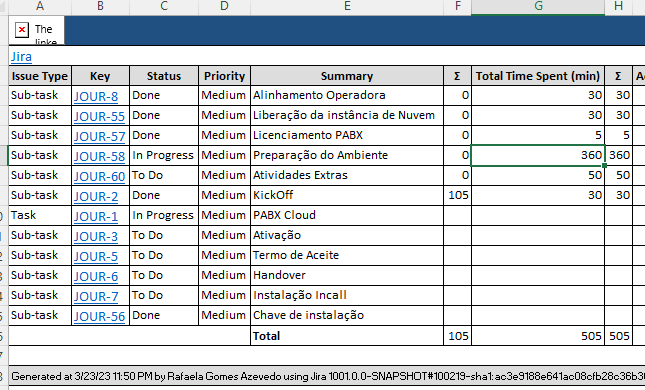Select the Atividades Extras cell
This screenshot has height=390, width=645.
coord(347,175)
